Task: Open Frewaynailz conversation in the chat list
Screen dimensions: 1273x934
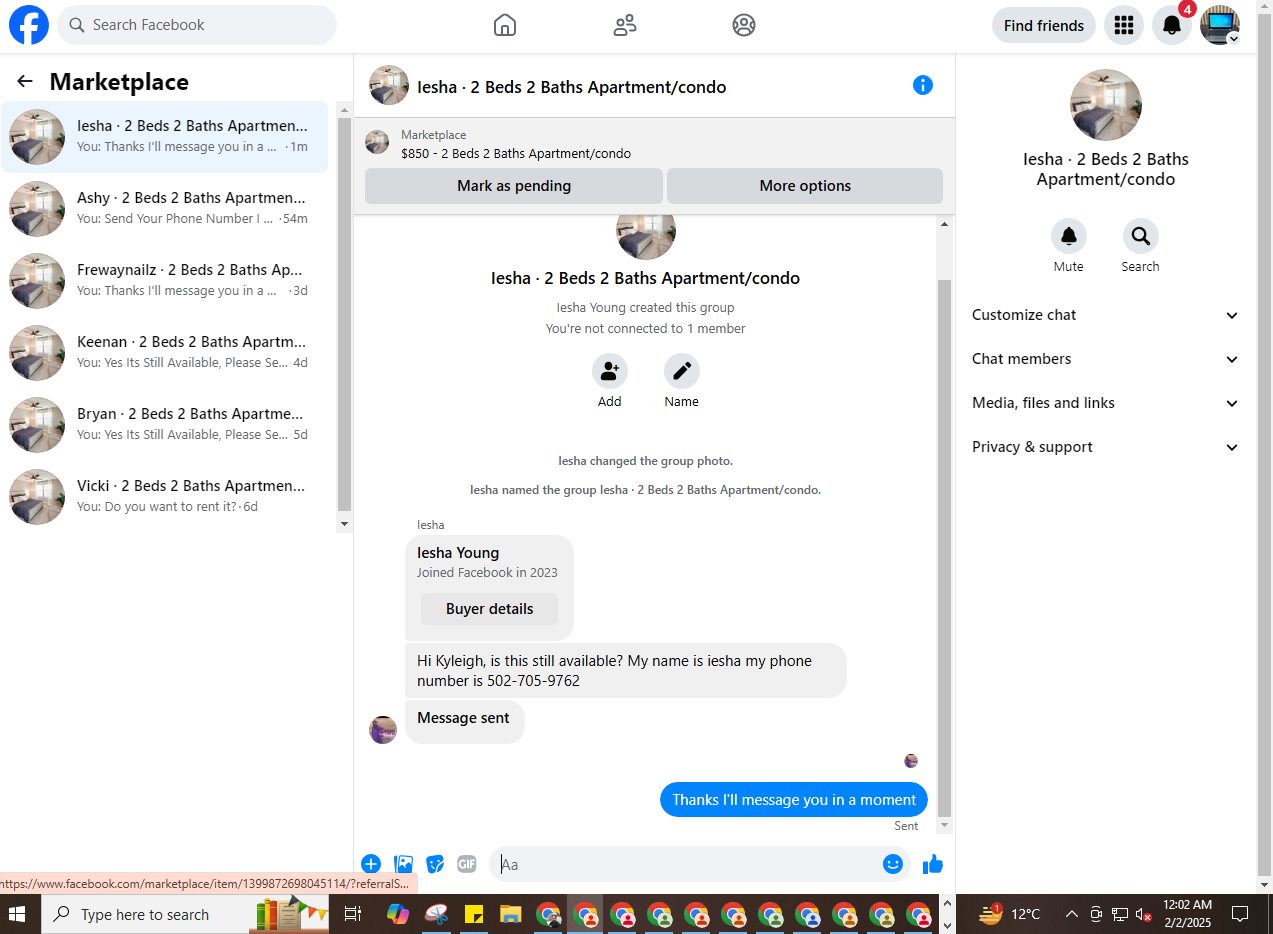Action: pyautogui.click(x=164, y=281)
